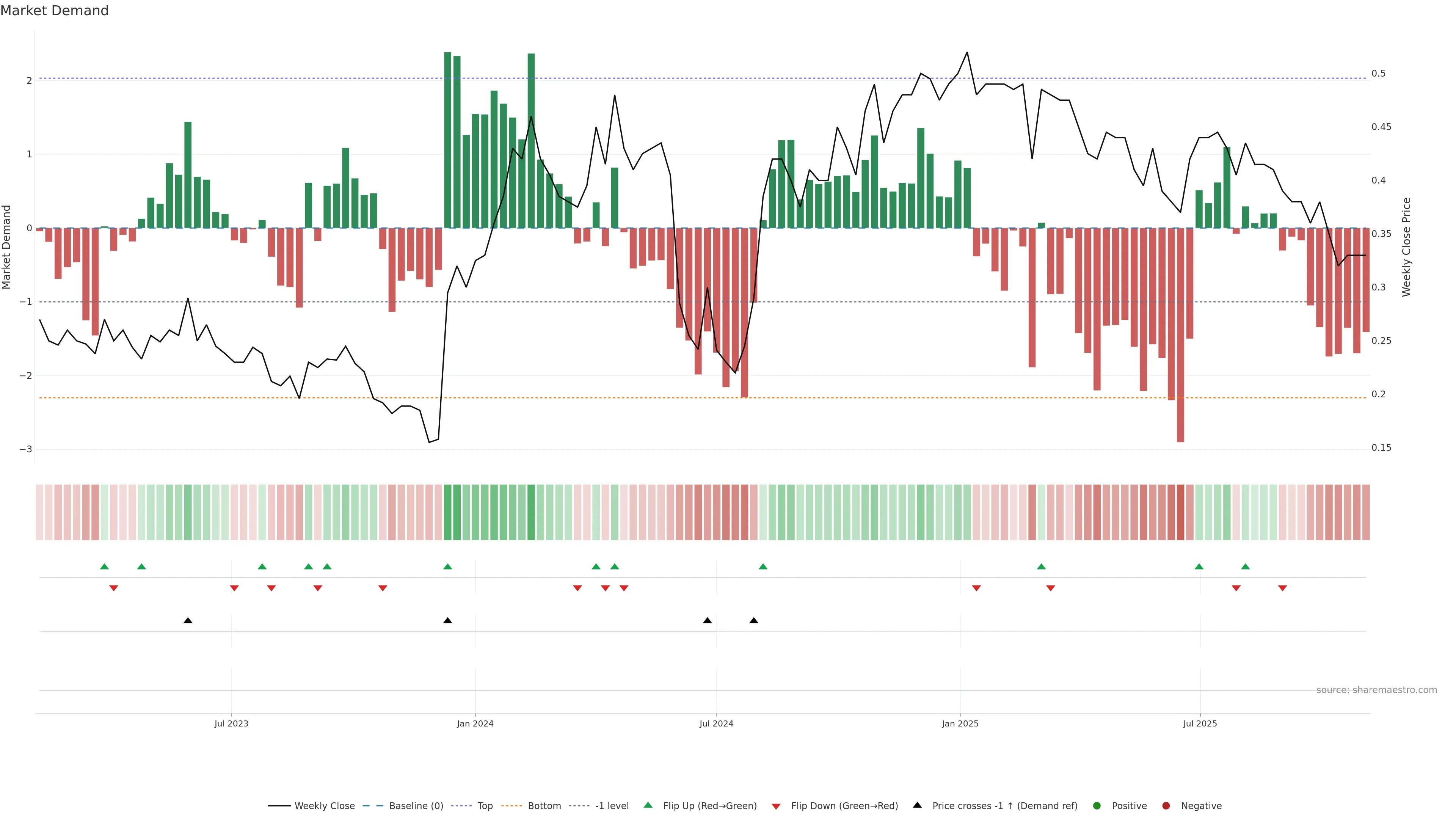The image size is (1456, 819).
Task: Click the leftmost black price-cross triangle marker
Action: point(188,621)
